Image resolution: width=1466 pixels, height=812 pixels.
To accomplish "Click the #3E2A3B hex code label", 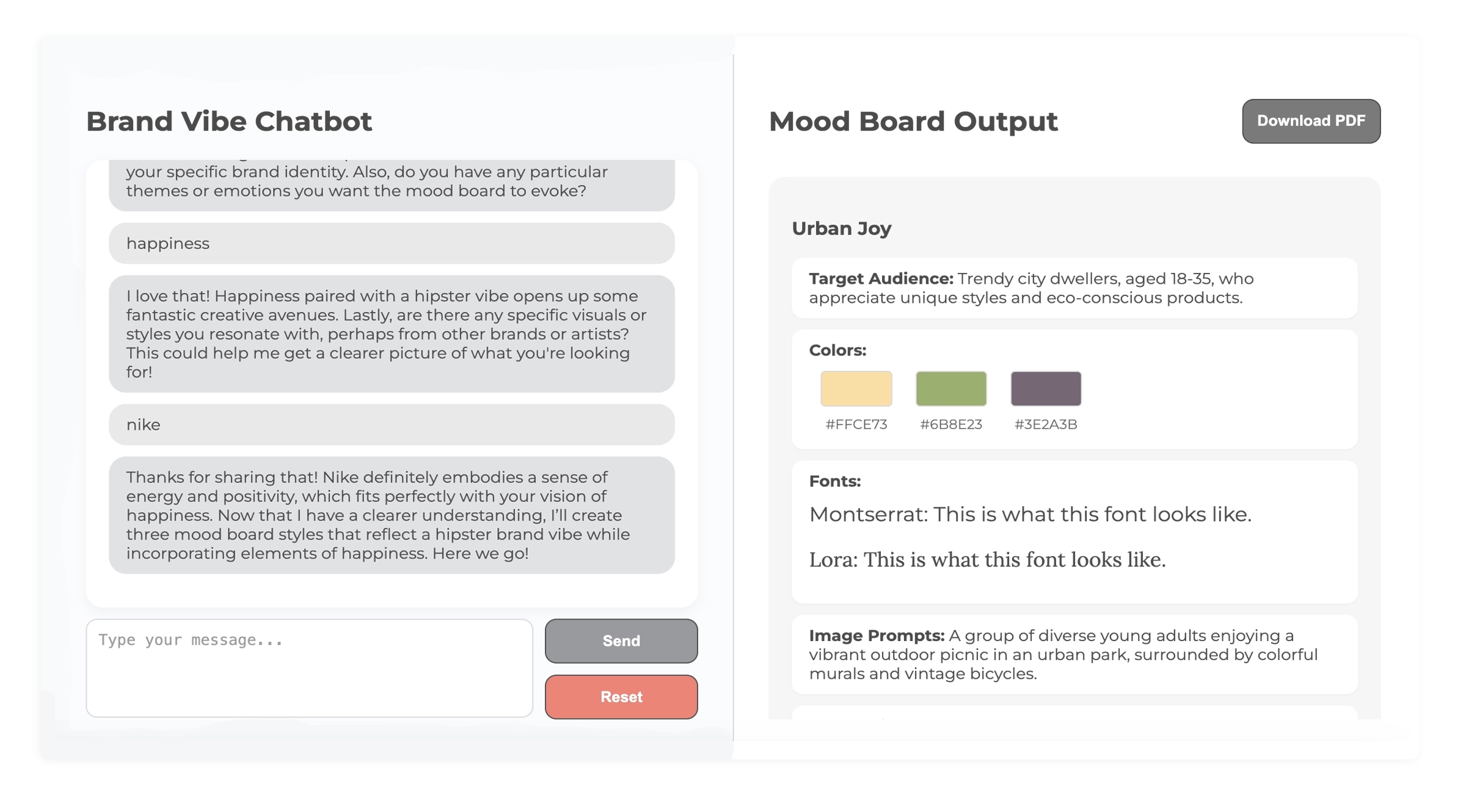I will [1046, 424].
